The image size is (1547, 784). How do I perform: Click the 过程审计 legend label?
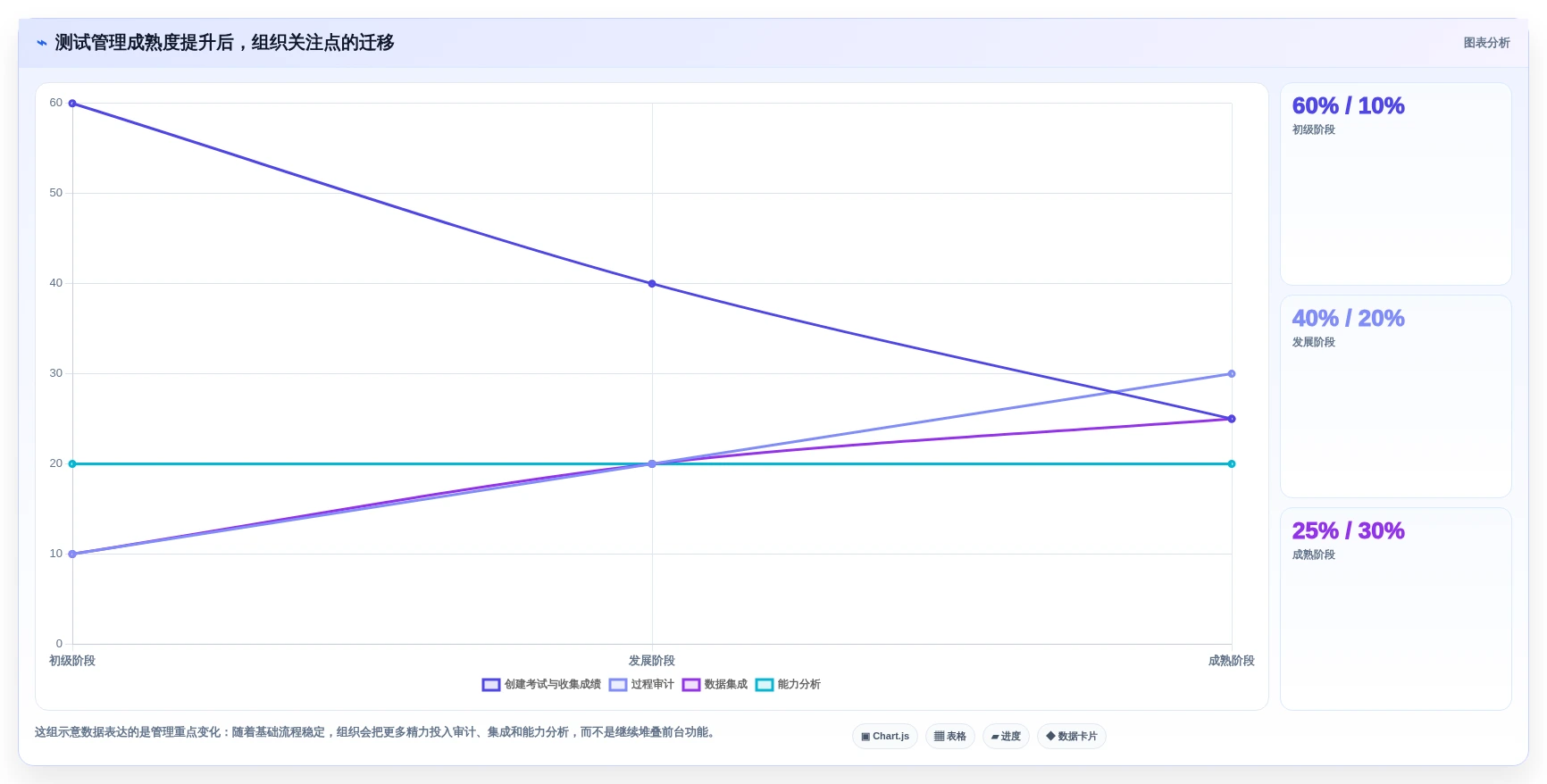[x=653, y=685]
